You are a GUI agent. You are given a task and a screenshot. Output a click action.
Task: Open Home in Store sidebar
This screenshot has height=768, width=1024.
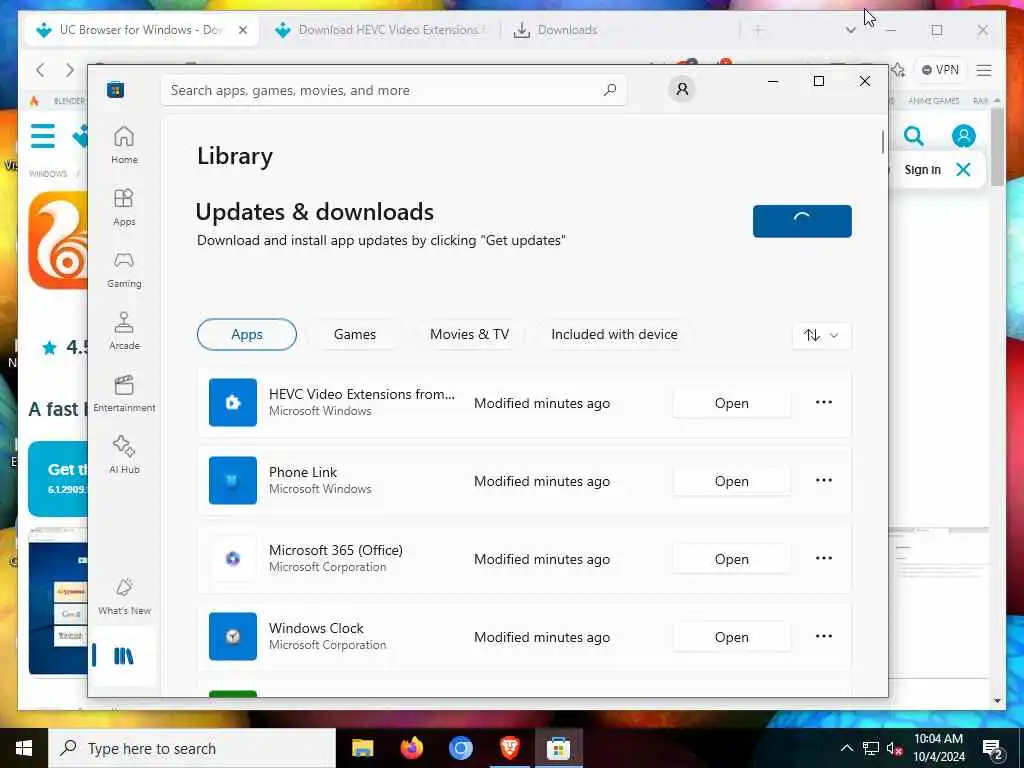(124, 145)
